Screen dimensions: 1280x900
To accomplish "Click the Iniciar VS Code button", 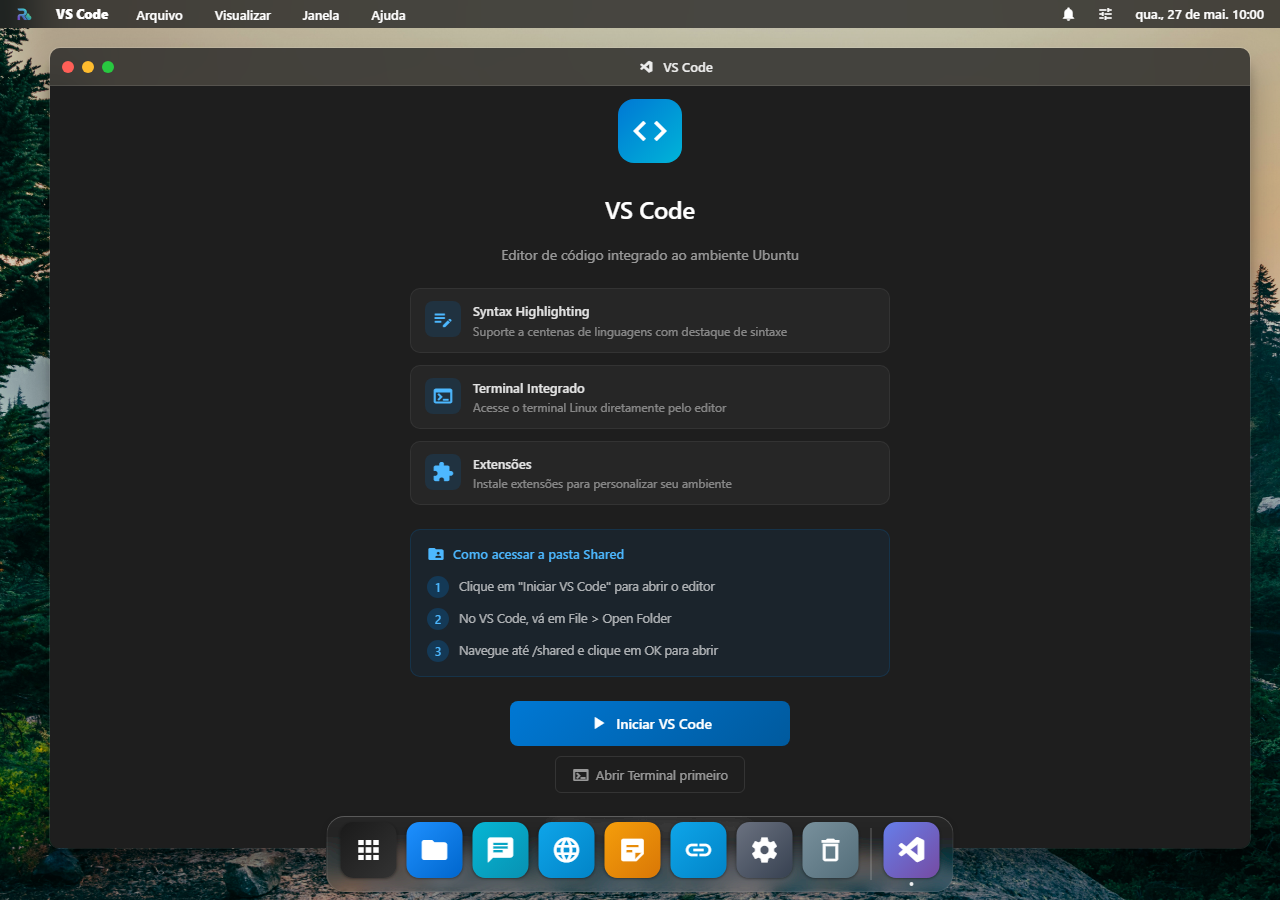I will click(650, 723).
